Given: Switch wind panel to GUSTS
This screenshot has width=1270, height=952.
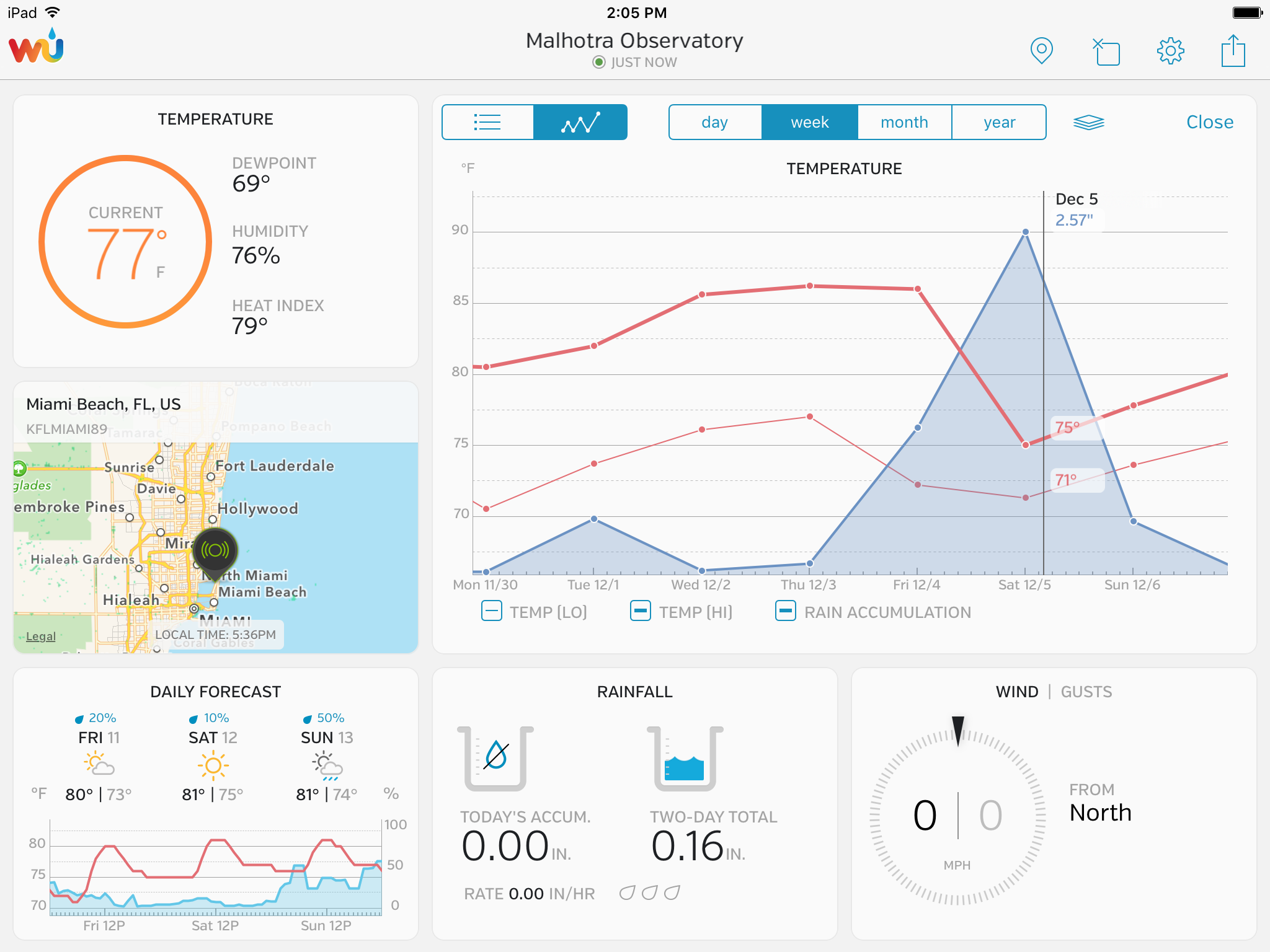Looking at the screenshot, I should [1086, 692].
